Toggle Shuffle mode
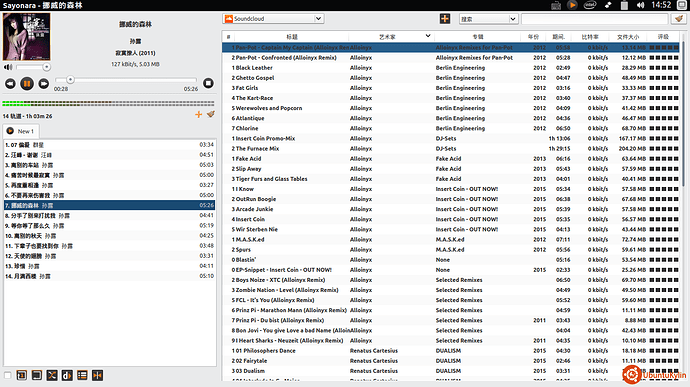The width and height of the screenshot is (690, 387). (52, 375)
